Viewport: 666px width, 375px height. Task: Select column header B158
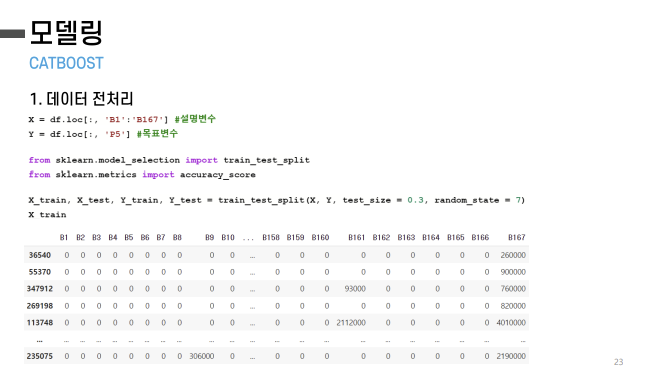[271, 237]
